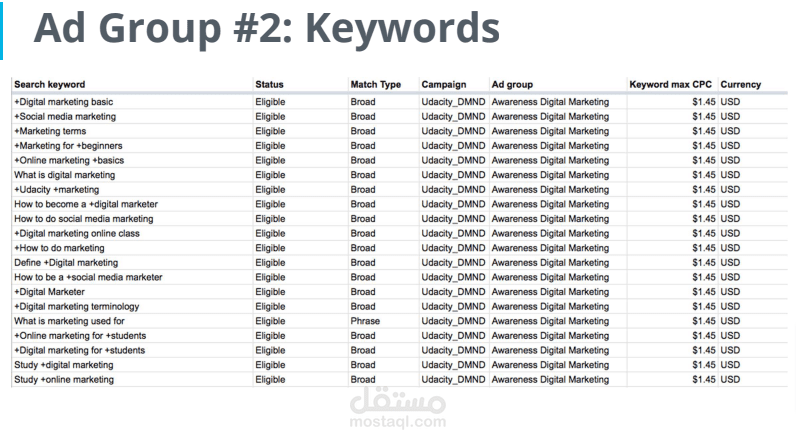The width and height of the screenshot is (796, 439).
Task: Click the +Marketing terms keyword cell
Action: [x=50, y=131]
